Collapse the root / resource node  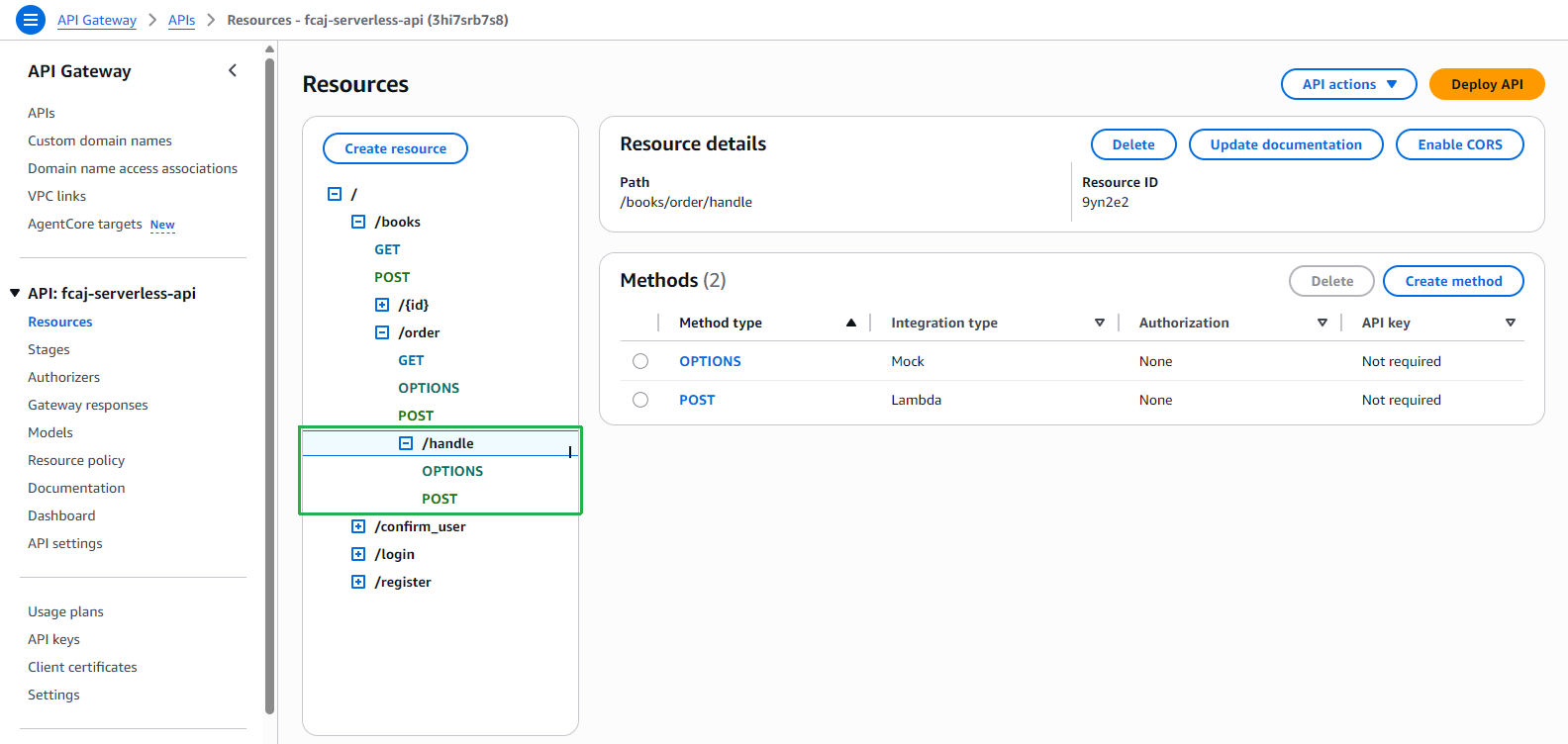pos(335,194)
